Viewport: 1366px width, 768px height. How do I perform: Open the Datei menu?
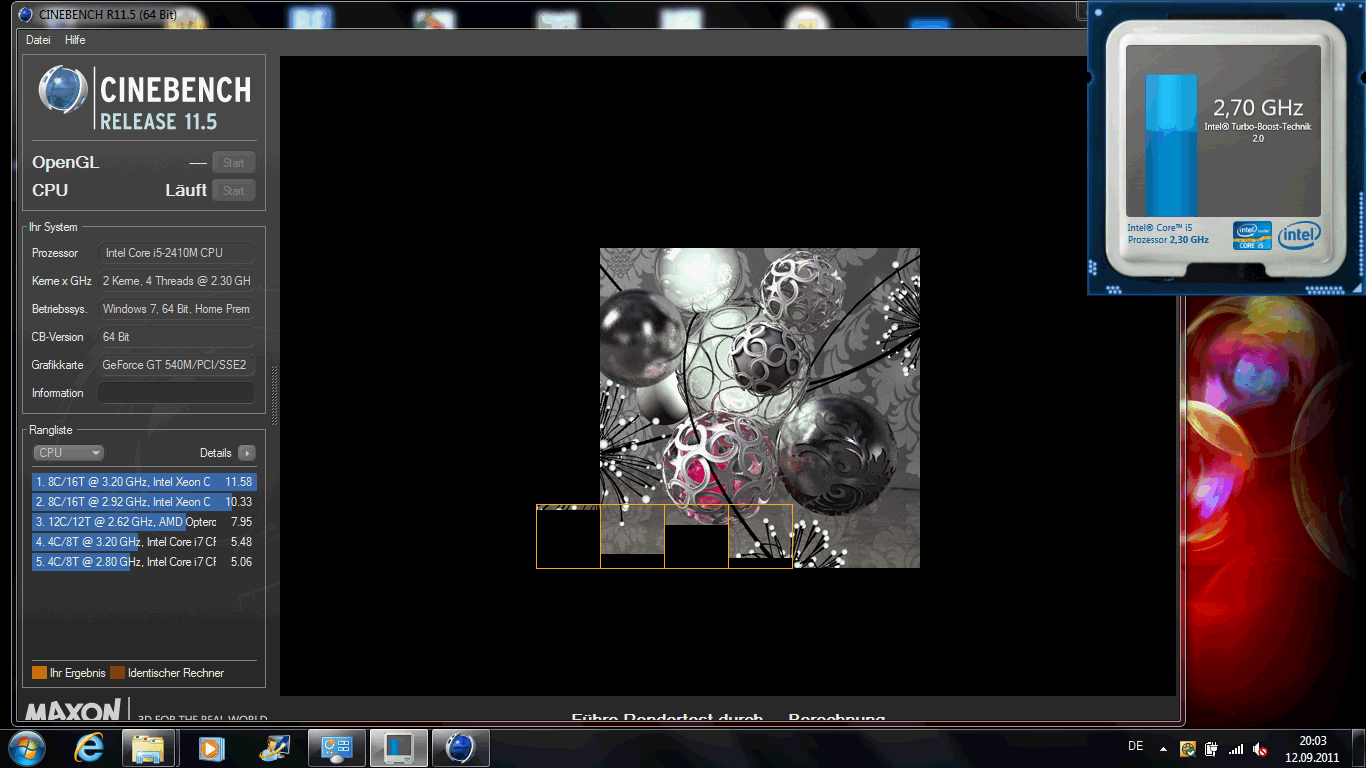[x=38, y=40]
